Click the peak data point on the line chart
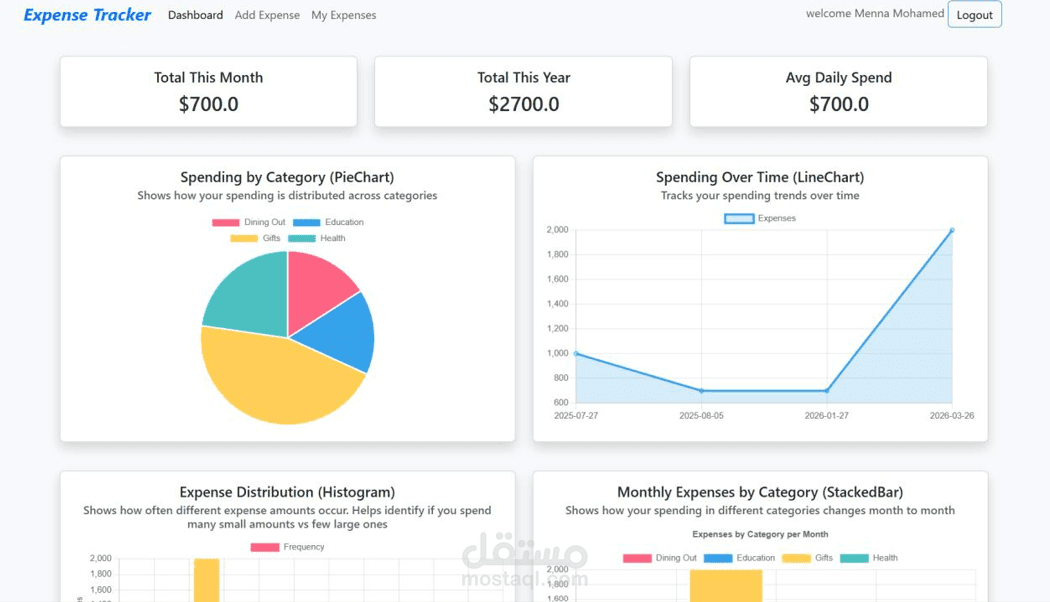This screenshot has height=602, width=1050. 950,229
